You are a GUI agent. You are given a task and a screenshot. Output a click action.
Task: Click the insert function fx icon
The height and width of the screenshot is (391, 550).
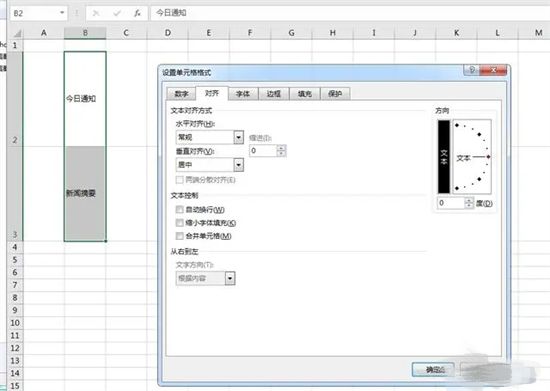(138, 14)
